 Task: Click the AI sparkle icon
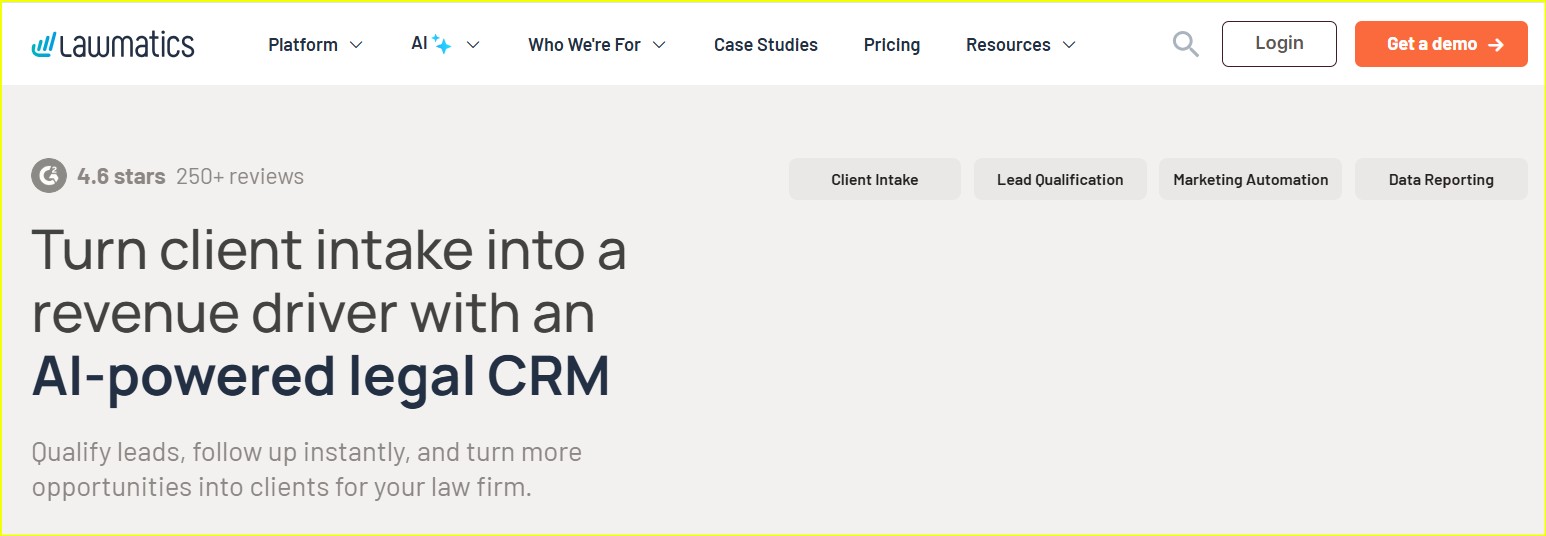pos(442,45)
